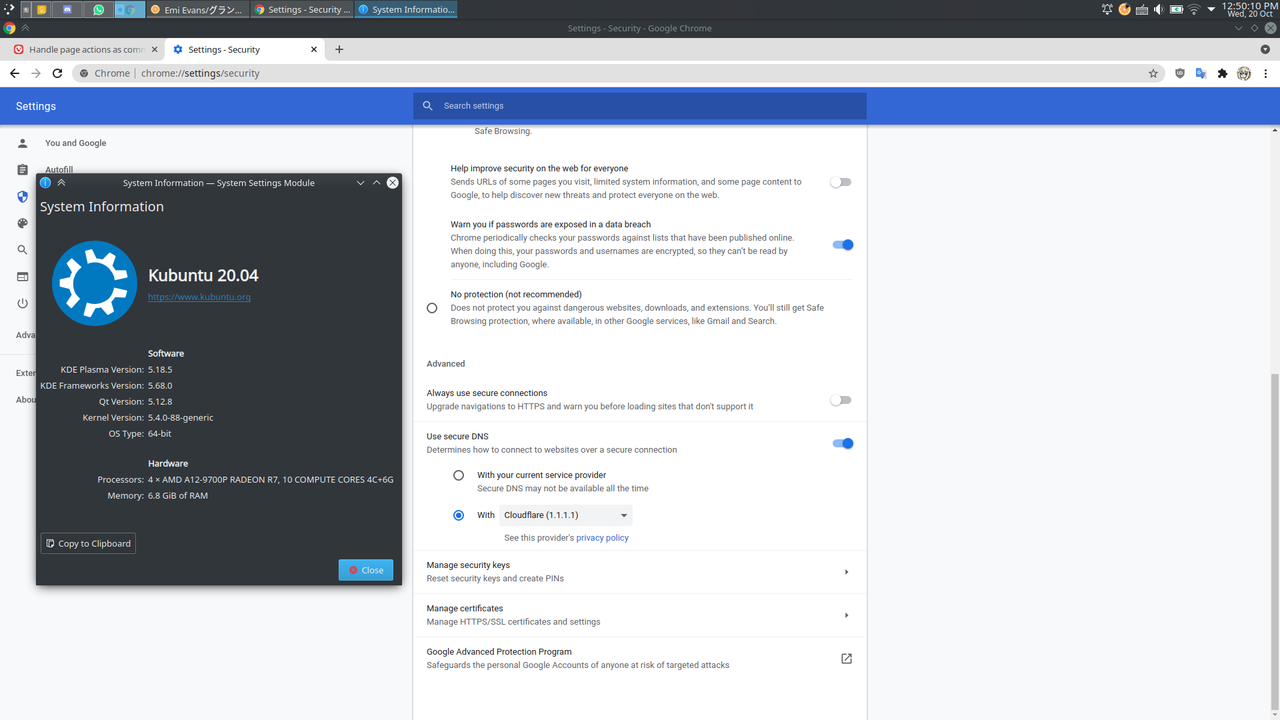Click the System Information window info icon

[x=45, y=183]
